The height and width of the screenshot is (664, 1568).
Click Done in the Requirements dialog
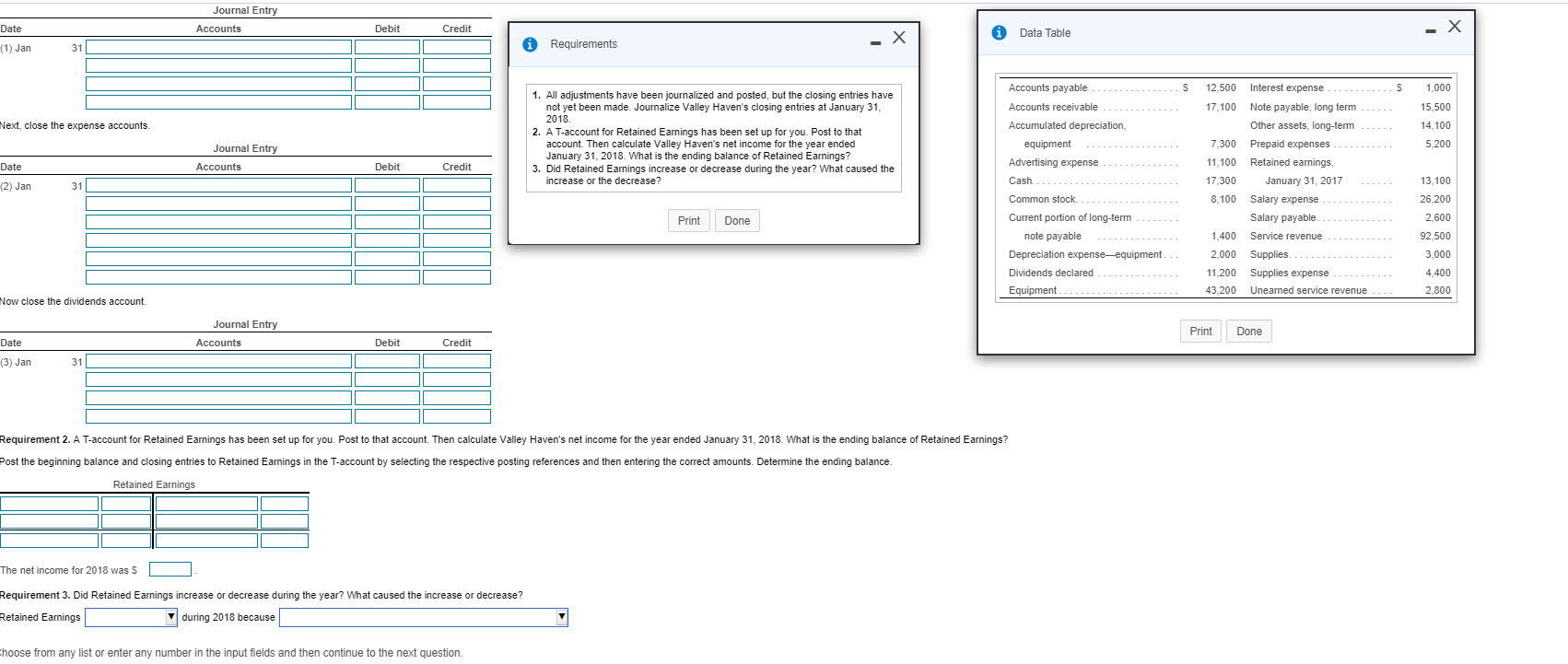point(737,221)
